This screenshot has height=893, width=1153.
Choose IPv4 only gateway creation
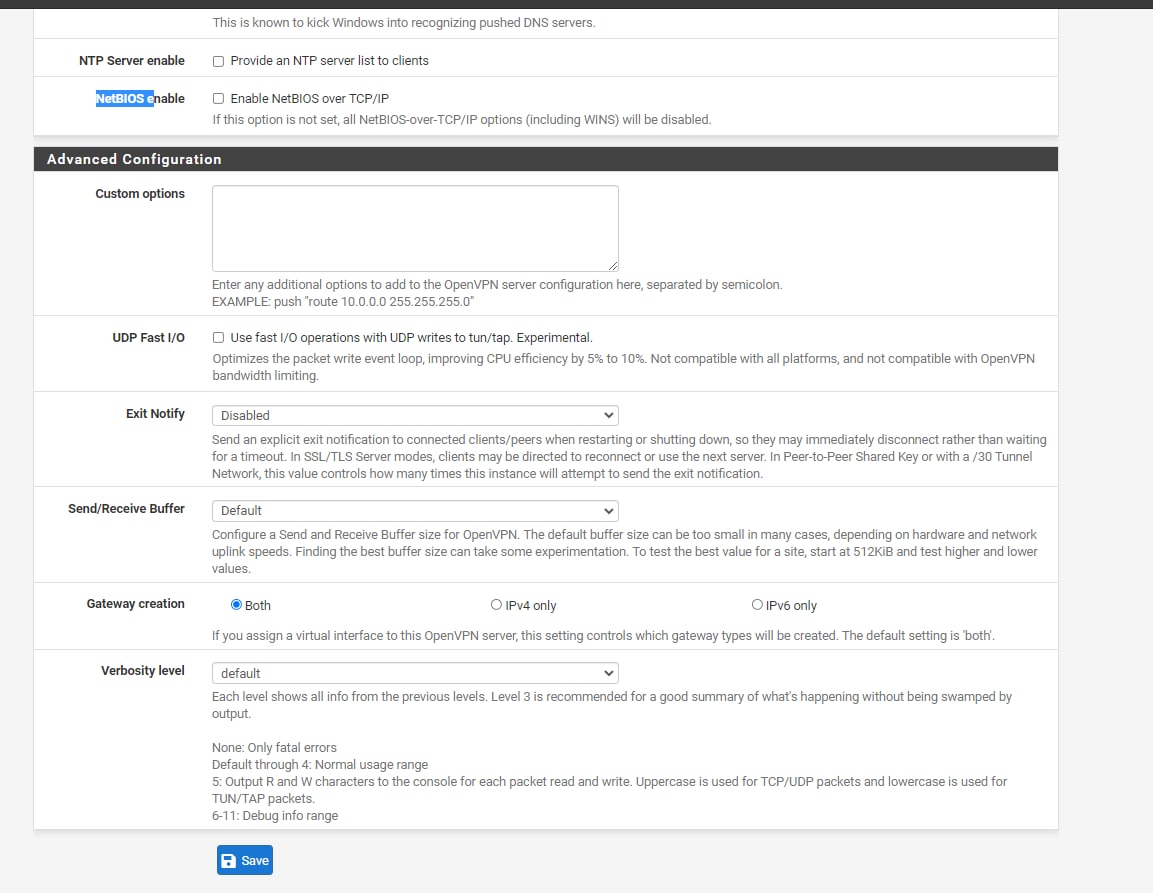(x=496, y=605)
